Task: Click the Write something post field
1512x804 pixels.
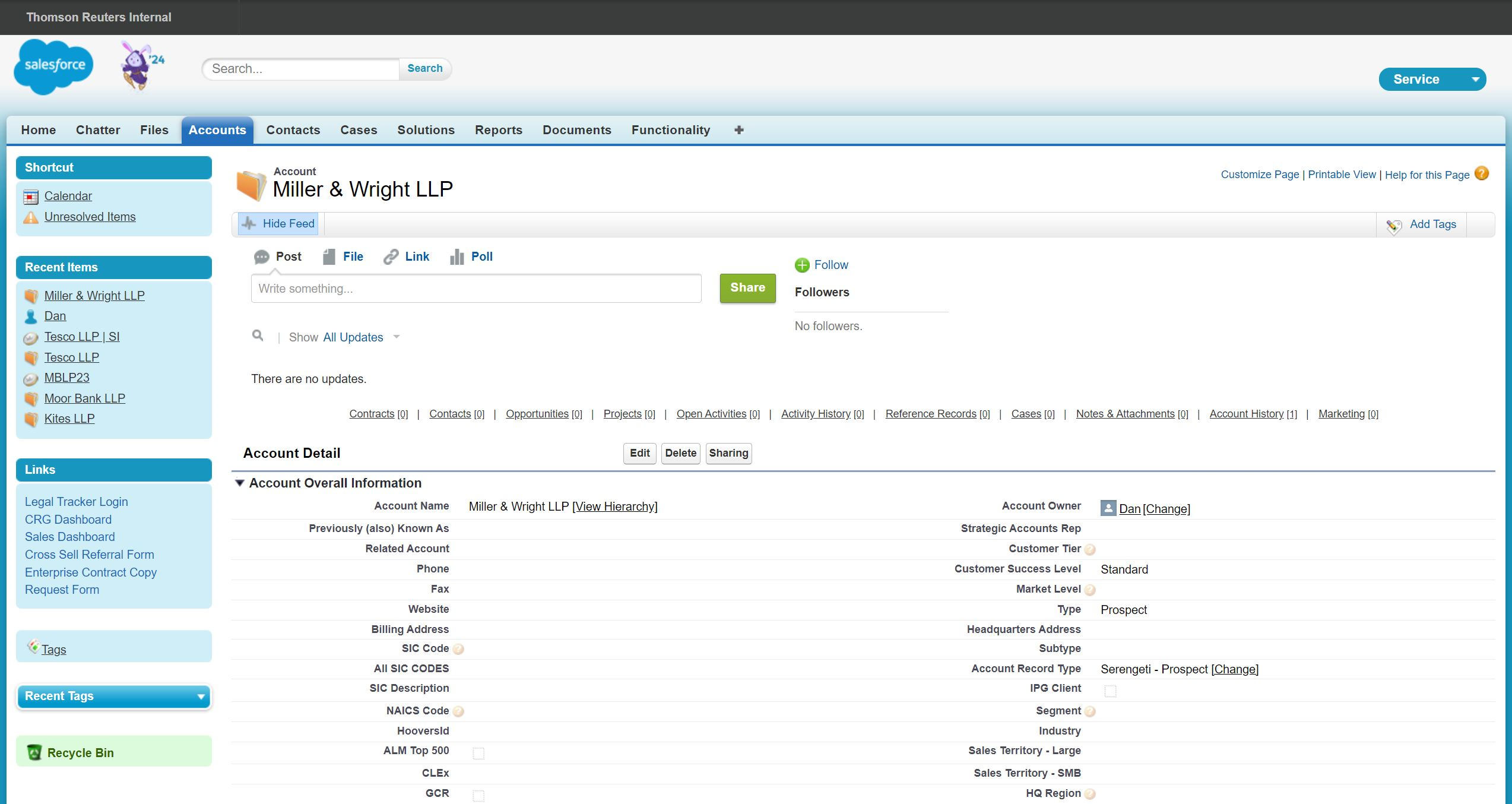Action: coord(476,289)
